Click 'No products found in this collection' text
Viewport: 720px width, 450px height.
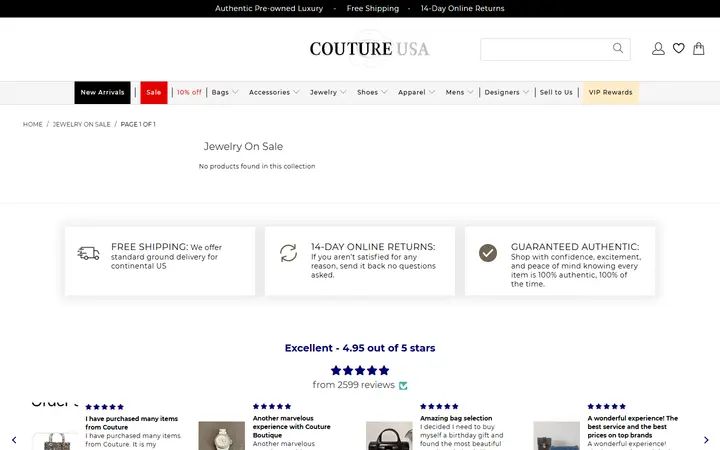pos(257,166)
